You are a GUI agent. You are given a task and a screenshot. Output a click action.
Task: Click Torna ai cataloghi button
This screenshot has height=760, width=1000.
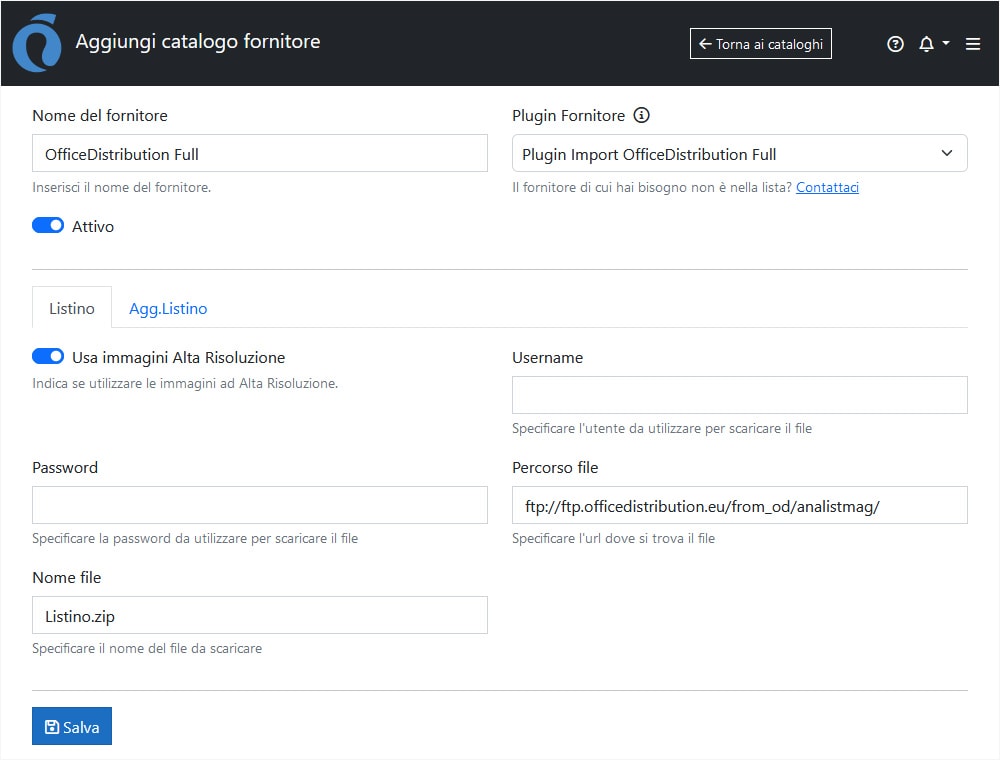point(761,44)
